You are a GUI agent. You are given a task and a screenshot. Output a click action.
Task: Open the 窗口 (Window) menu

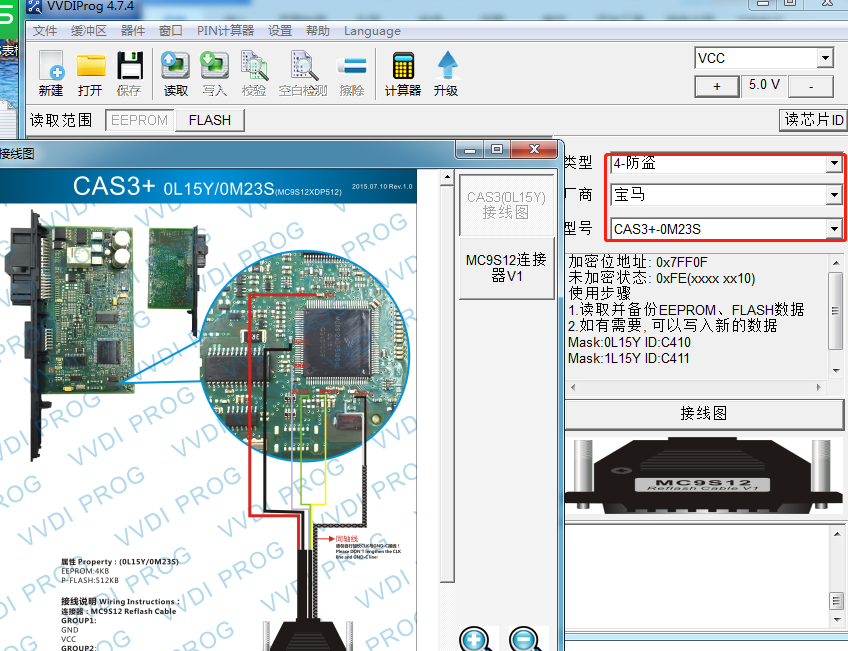point(171,31)
